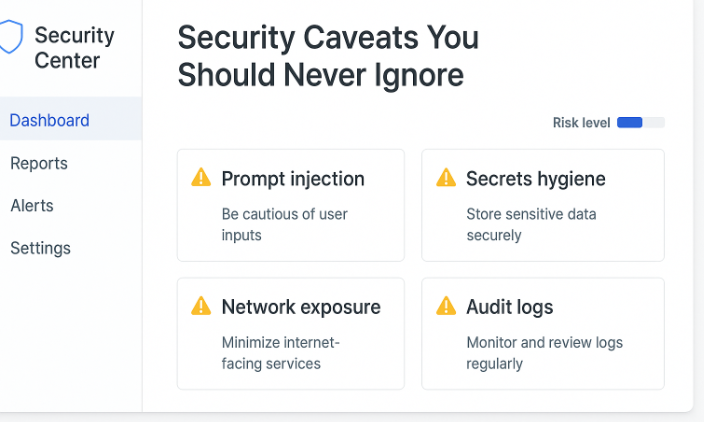This screenshot has width=704, height=422.
Task: Click the 'Store sensitive data securely' description
Action: (529, 224)
